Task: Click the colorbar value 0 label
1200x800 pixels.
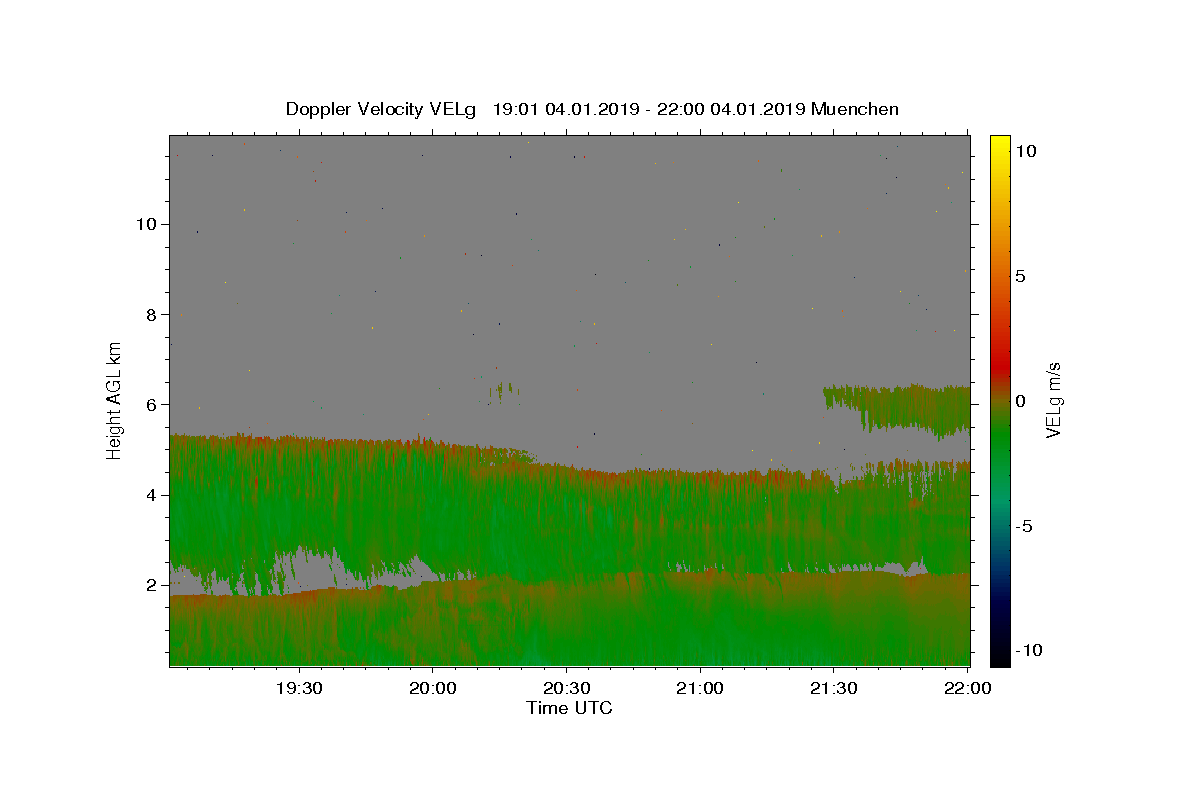Action: pyautogui.click(x=1020, y=401)
